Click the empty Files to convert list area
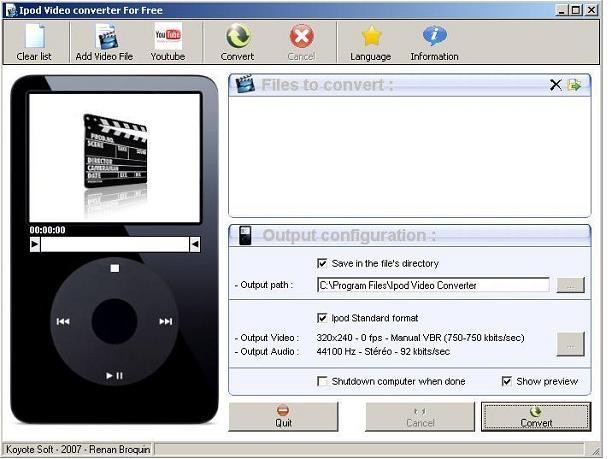 tap(409, 156)
